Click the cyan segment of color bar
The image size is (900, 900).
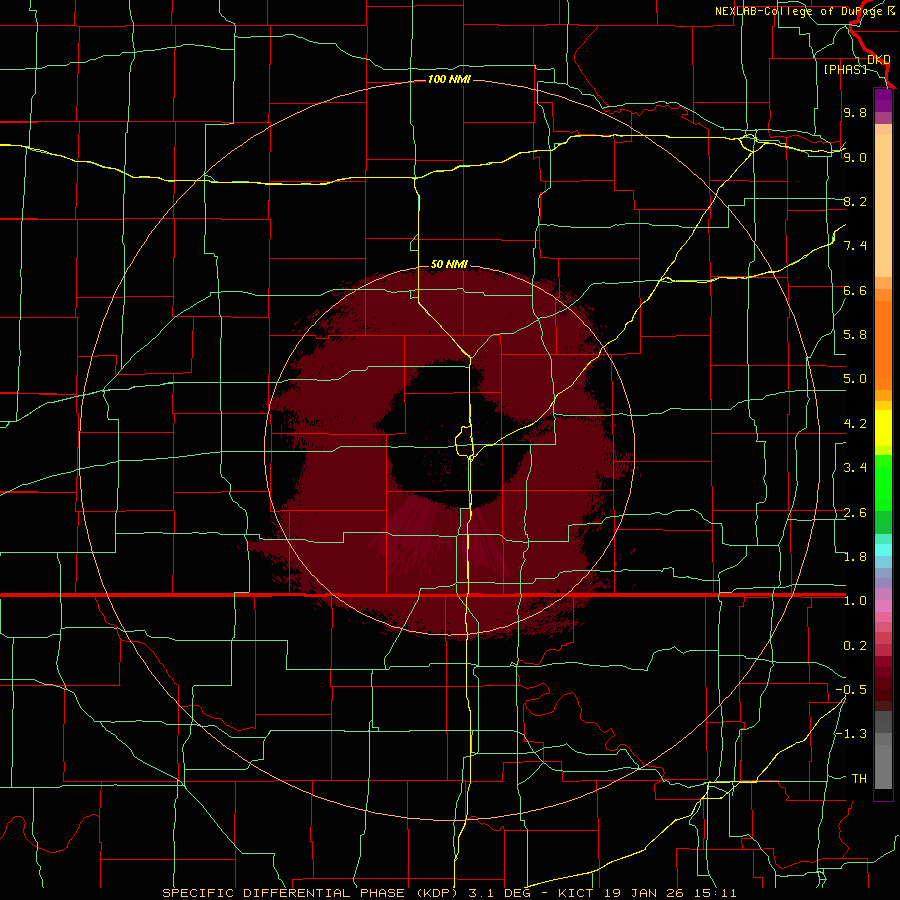(883, 549)
